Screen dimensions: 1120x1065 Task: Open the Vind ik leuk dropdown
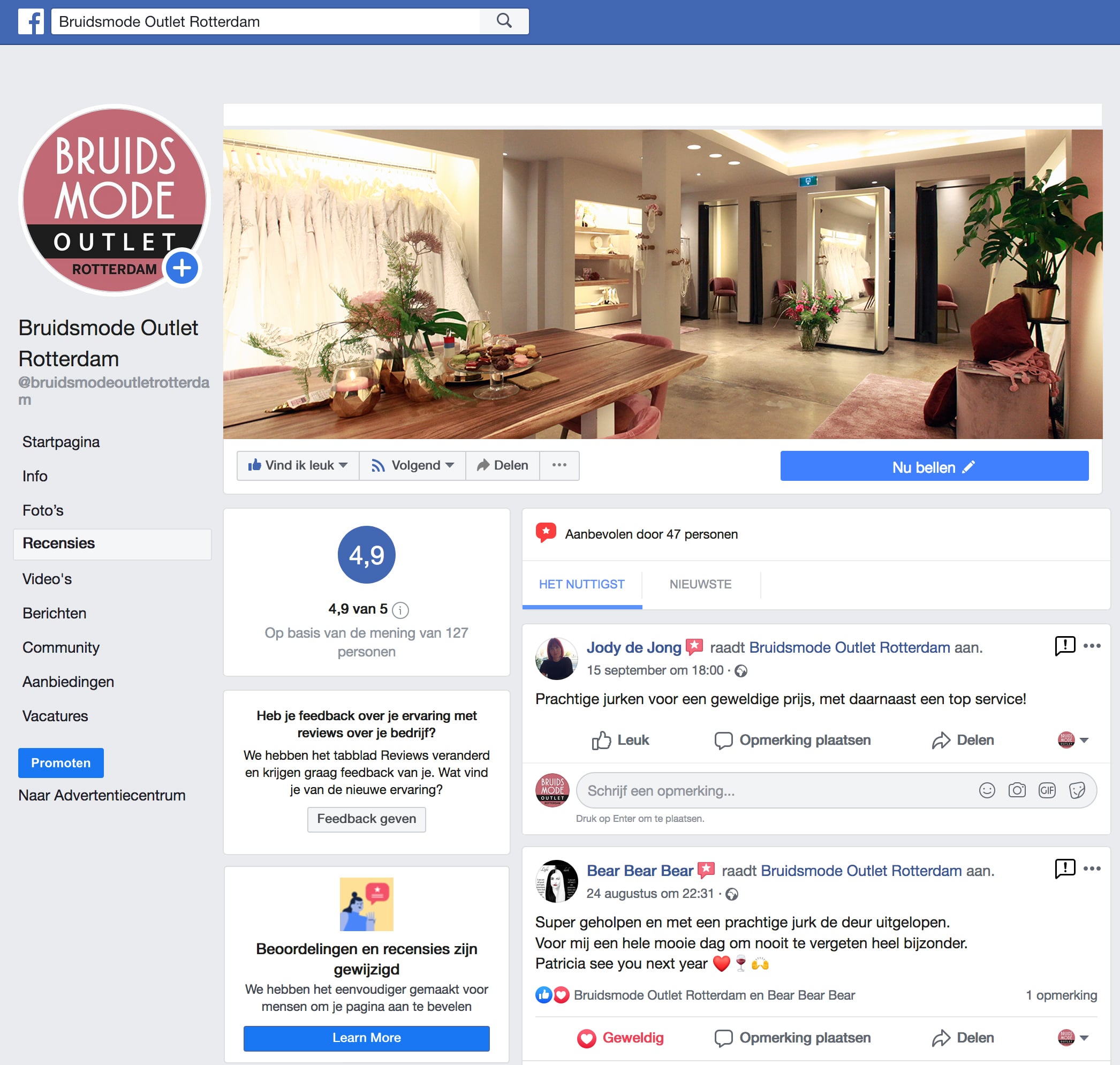coord(298,465)
